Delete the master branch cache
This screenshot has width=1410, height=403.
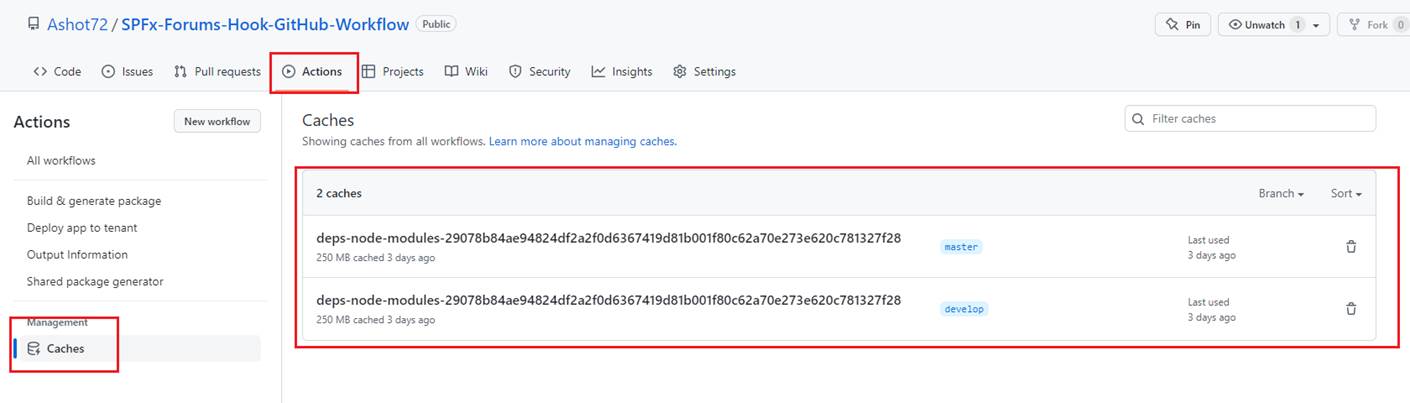[1351, 247]
